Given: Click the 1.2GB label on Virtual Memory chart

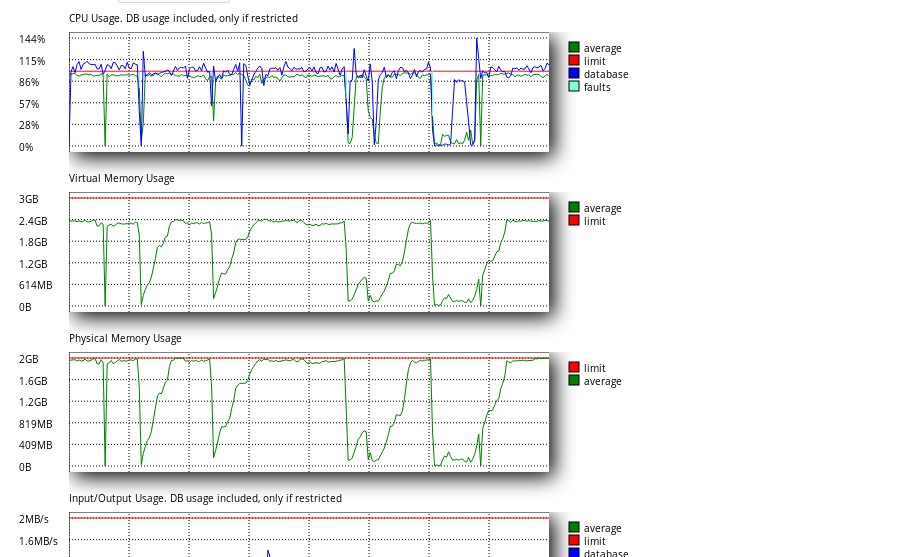Looking at the screenshot, I should [33, 264].
